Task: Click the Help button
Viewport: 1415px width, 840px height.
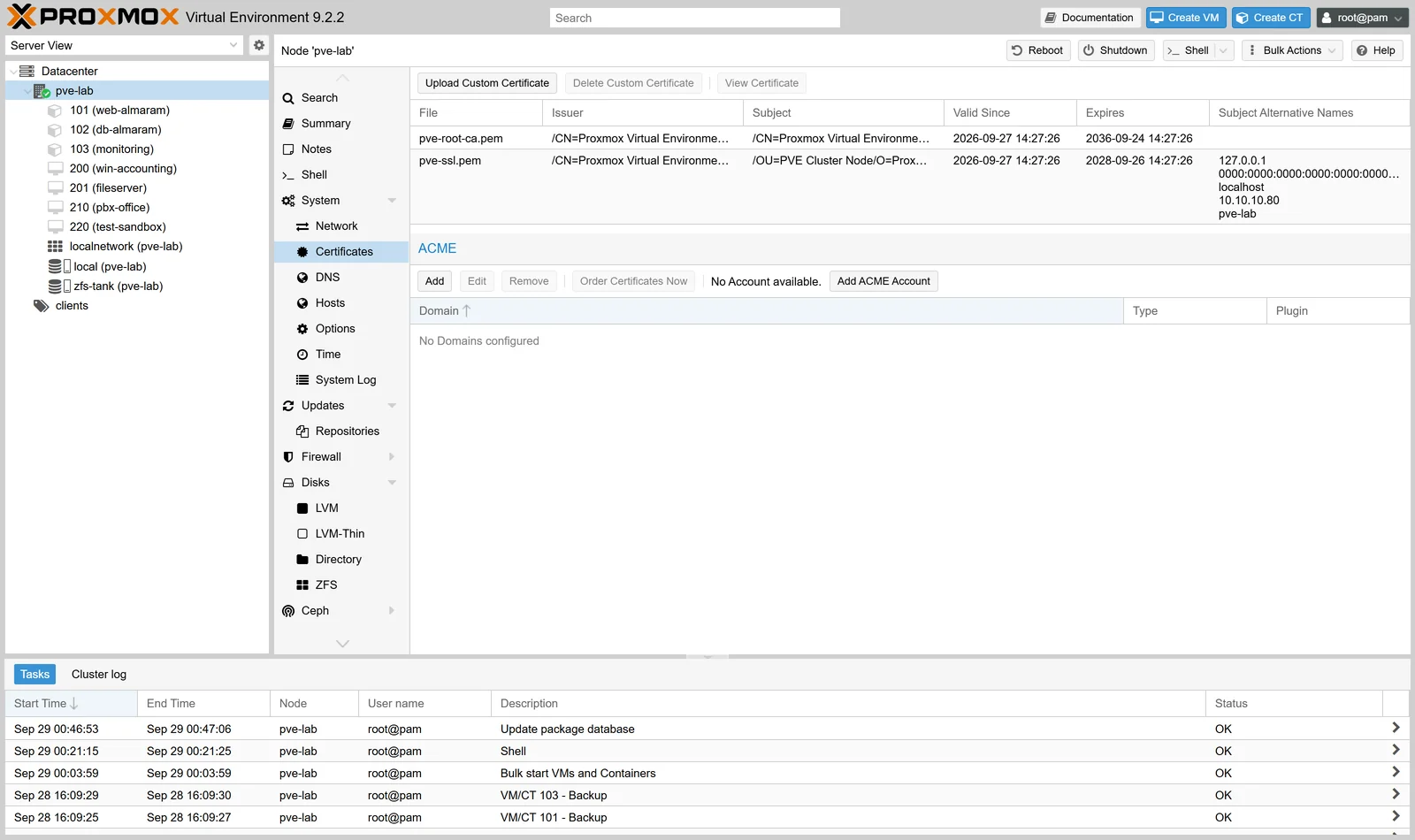Action: point(1377,50)
